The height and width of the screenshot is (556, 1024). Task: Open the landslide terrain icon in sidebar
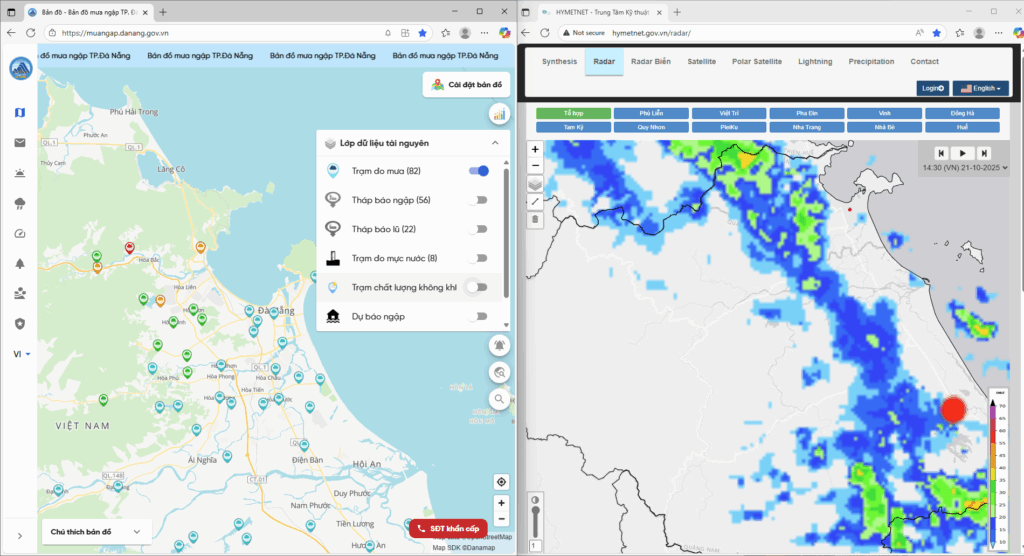20,293
